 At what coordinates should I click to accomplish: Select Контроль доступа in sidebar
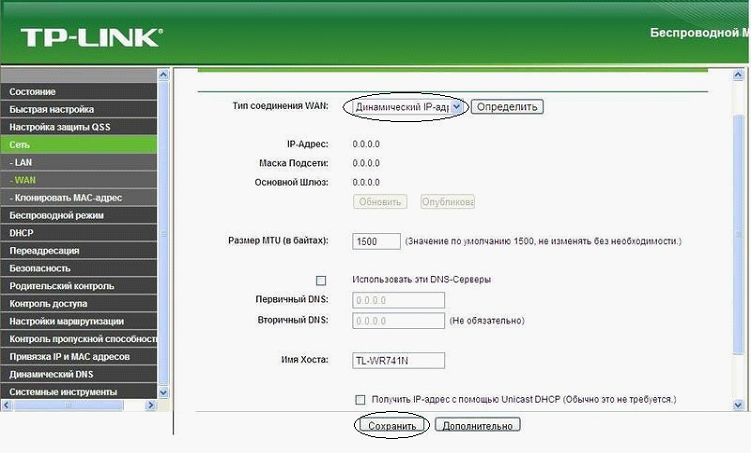79,304
